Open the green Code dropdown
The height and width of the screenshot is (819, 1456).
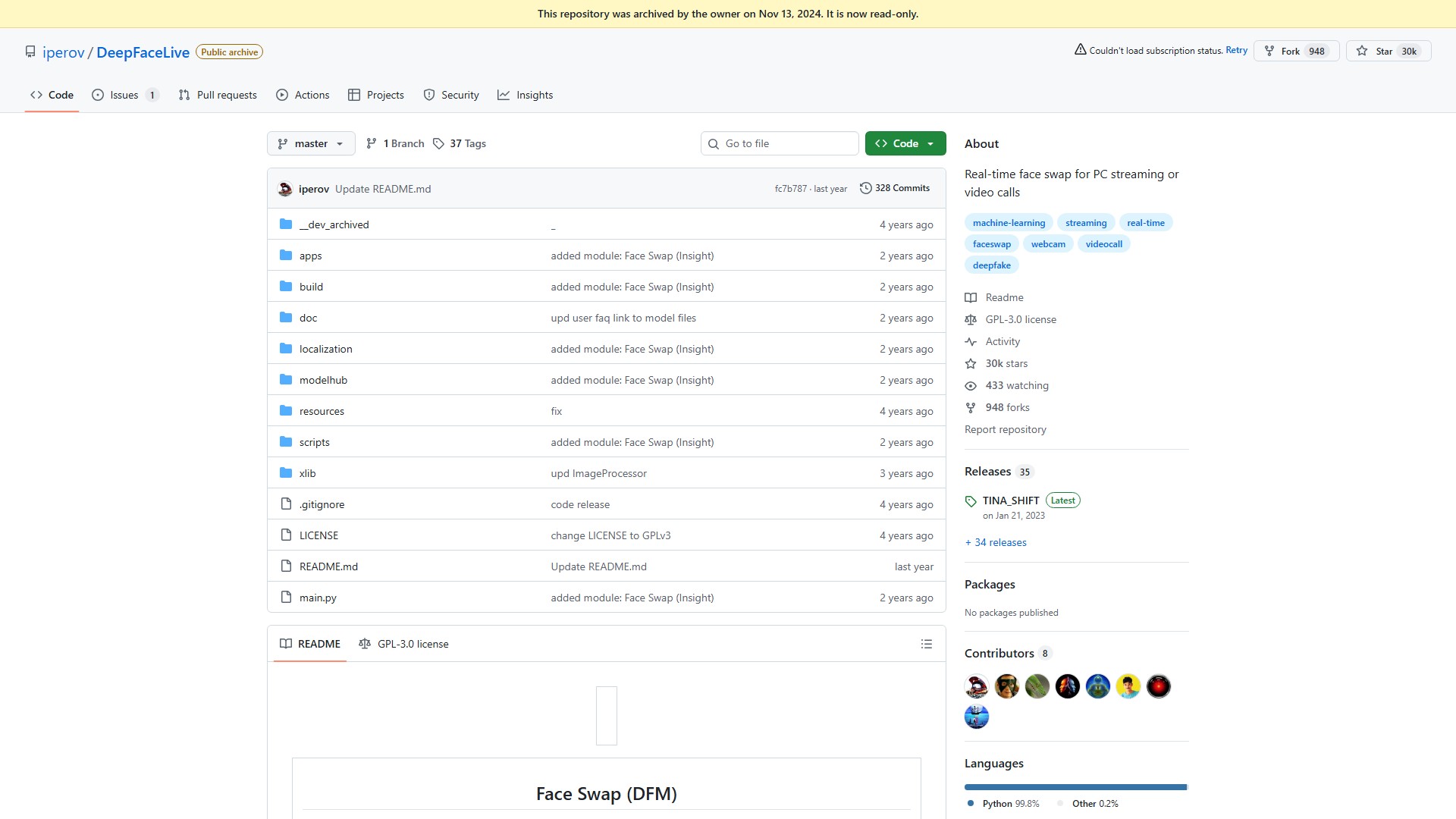click(x=905, y=143)
